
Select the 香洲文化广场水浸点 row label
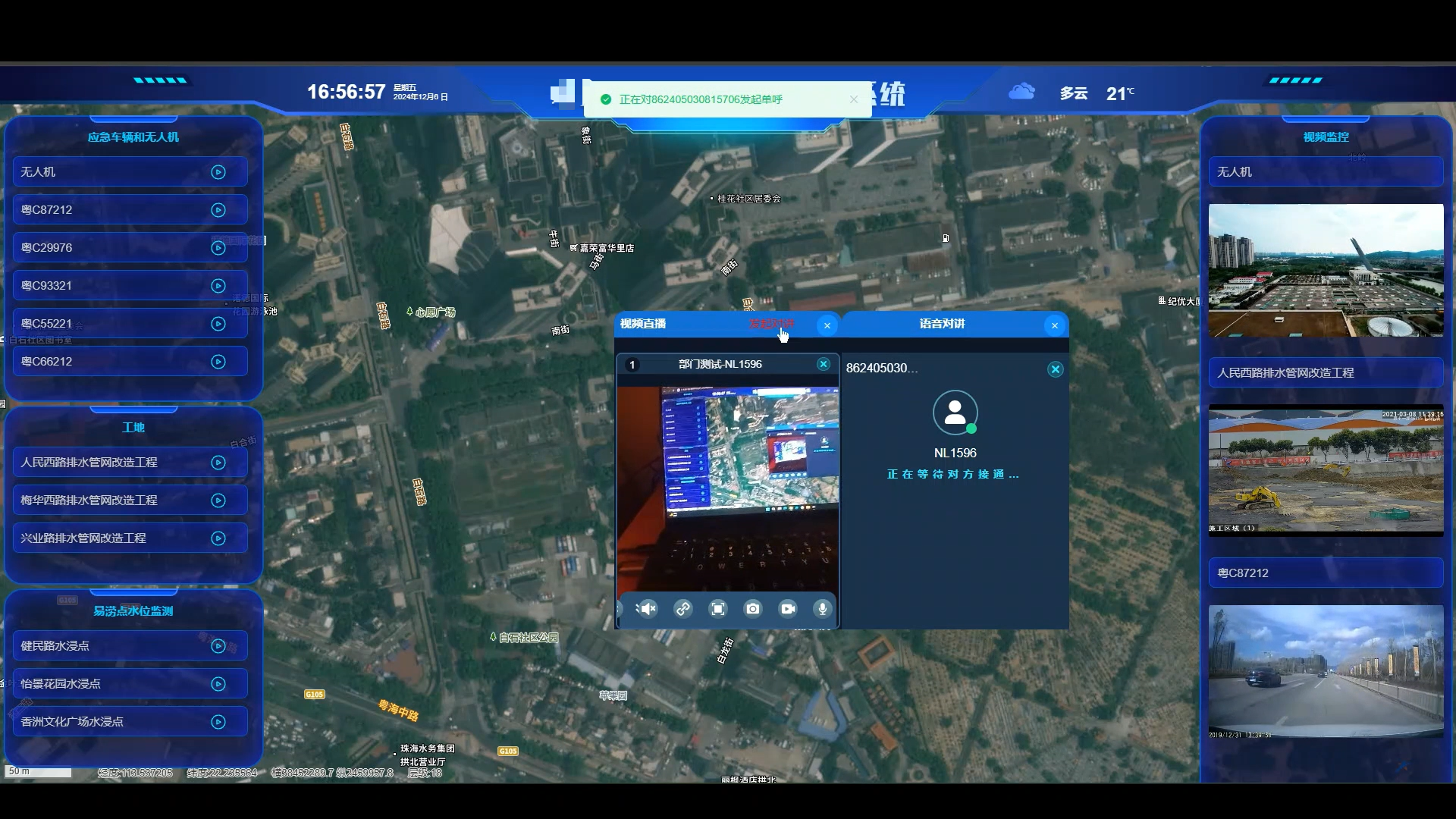point(72,722)
